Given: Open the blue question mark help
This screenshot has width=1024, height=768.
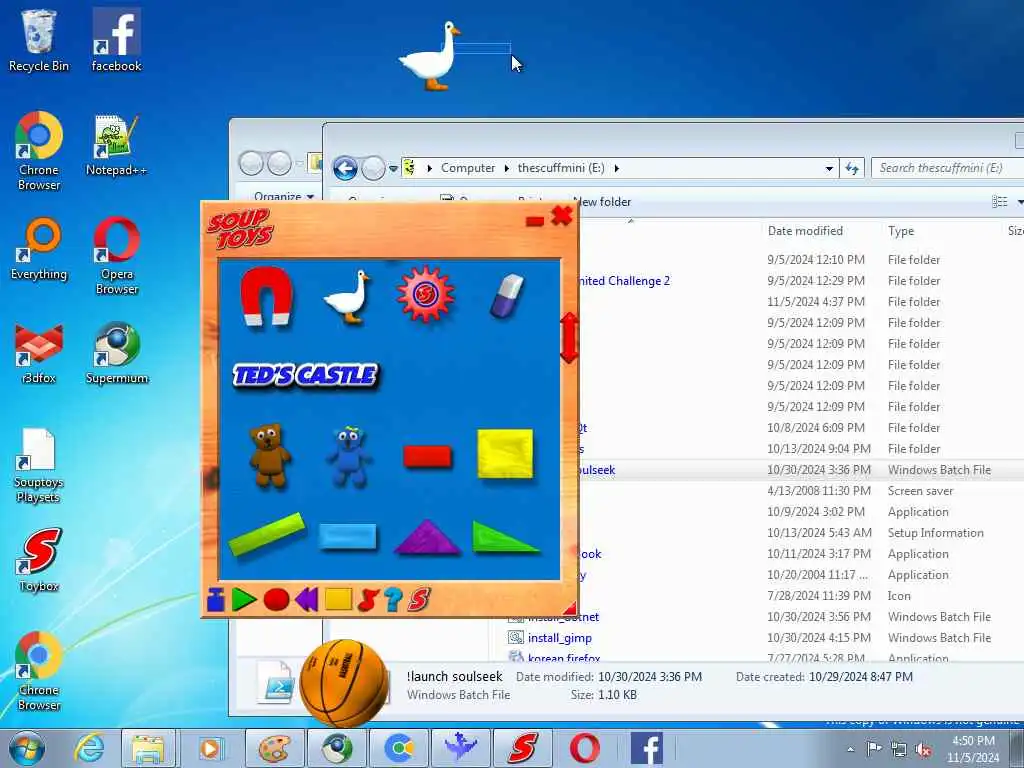Looking at the screenshot, I should (393, 600).
